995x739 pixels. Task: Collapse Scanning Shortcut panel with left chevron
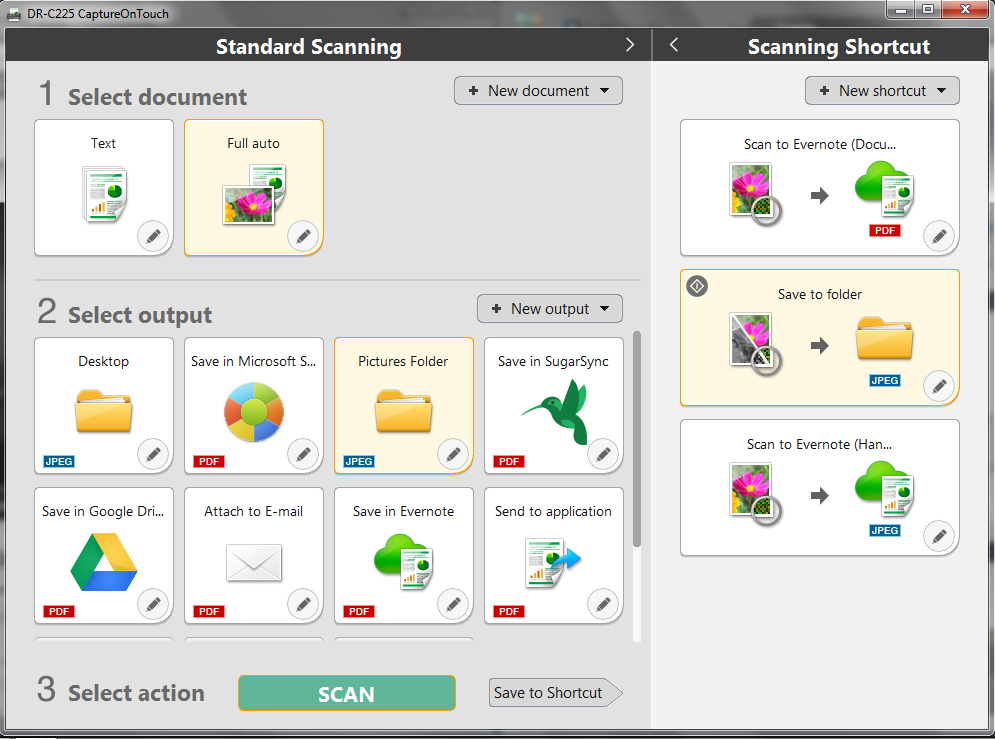click(674, 44)
